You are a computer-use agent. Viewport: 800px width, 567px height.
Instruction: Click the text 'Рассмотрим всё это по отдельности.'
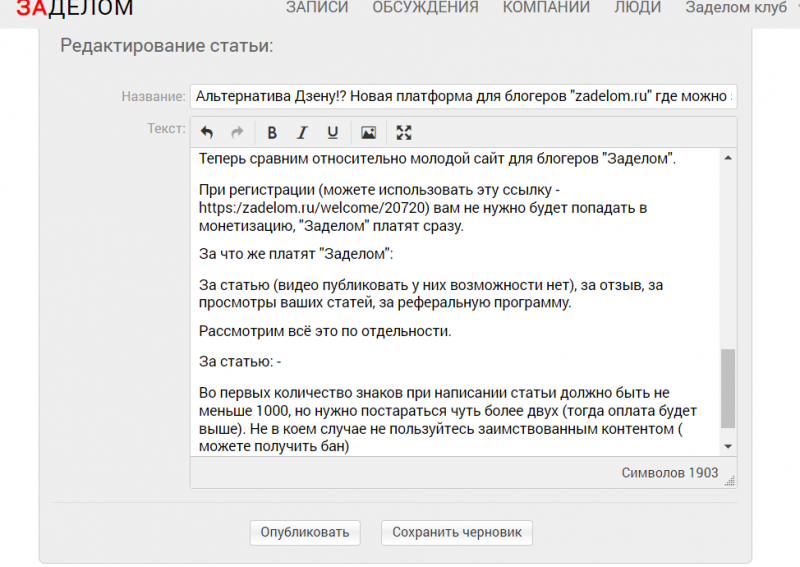[x=325, y=331]
